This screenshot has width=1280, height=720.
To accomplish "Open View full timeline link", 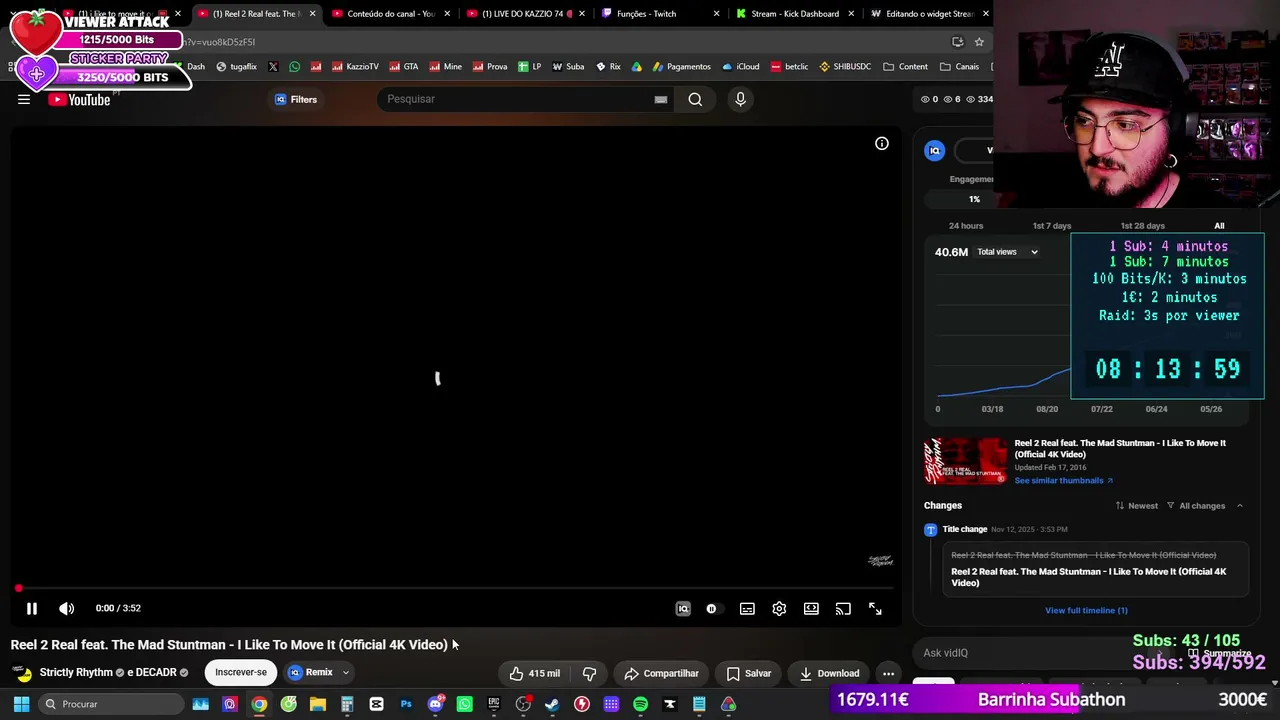I will [x=1086, y=611].
